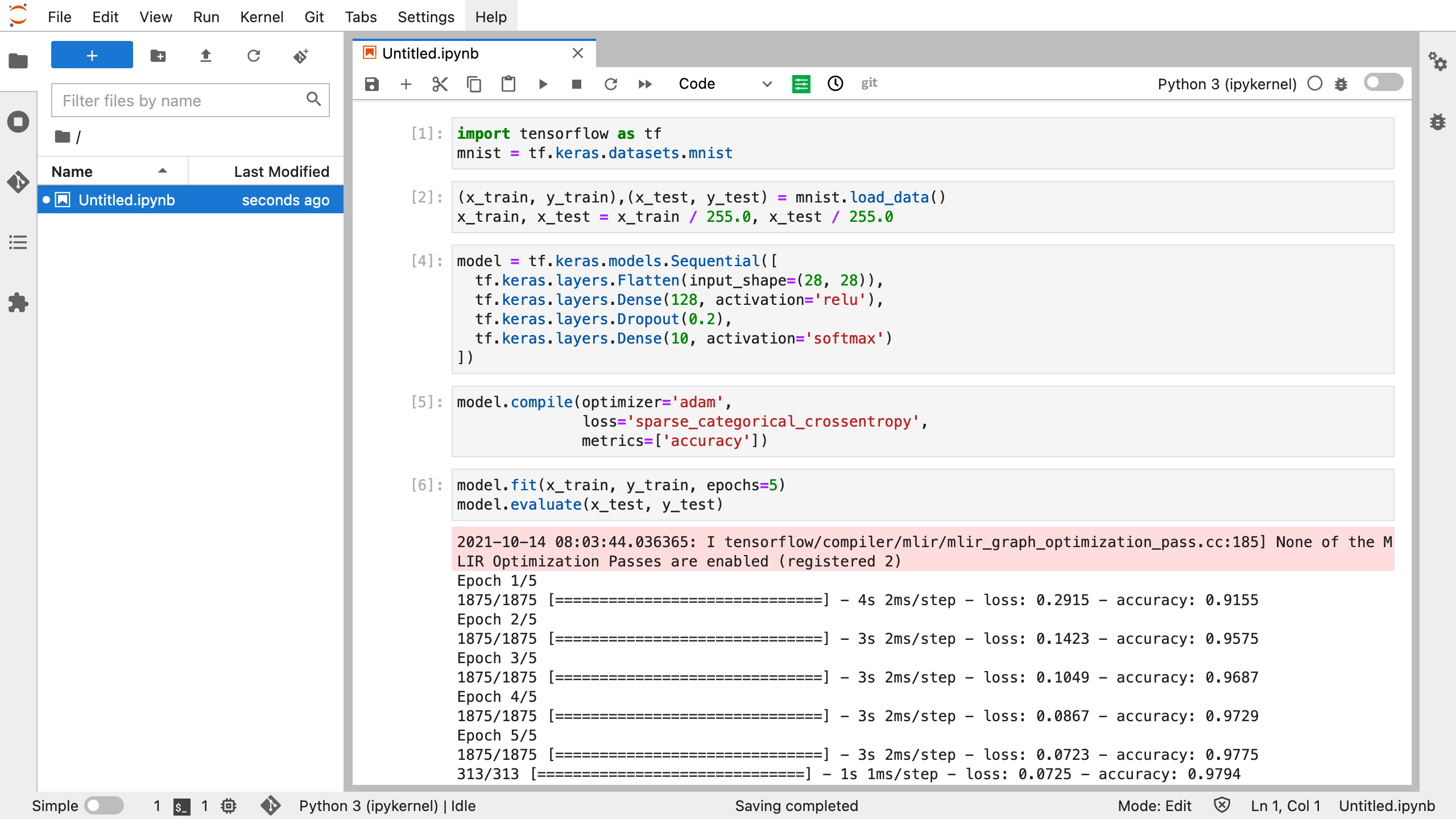Cut the selected cells

[440, 84]
